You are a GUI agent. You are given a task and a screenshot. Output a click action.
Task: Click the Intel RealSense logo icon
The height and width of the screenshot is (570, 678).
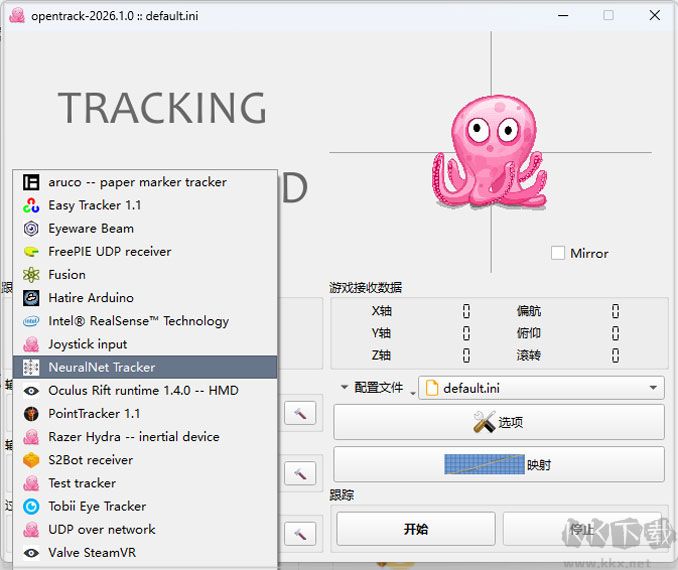point(31,321)
